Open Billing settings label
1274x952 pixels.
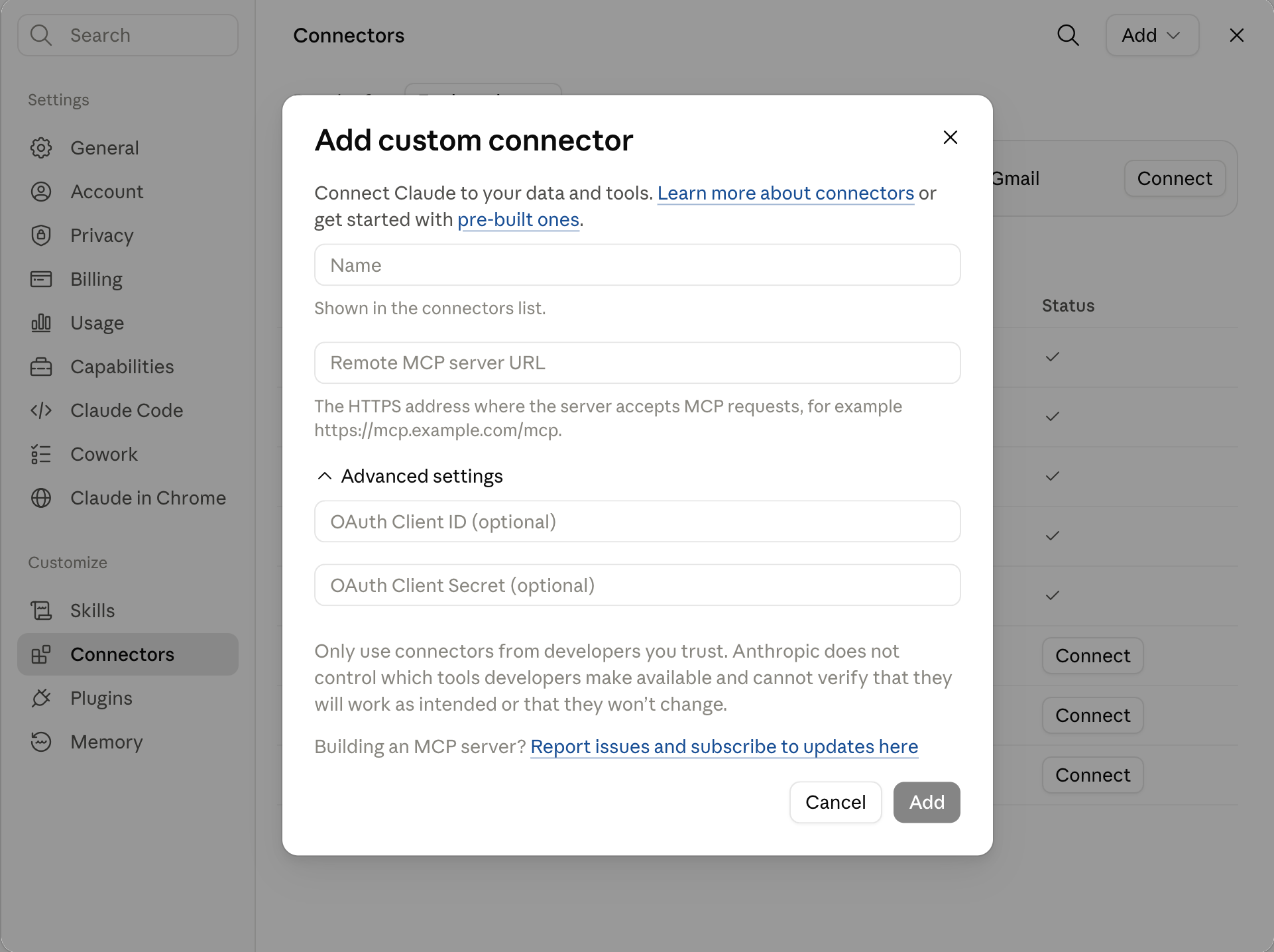[96, 279]
